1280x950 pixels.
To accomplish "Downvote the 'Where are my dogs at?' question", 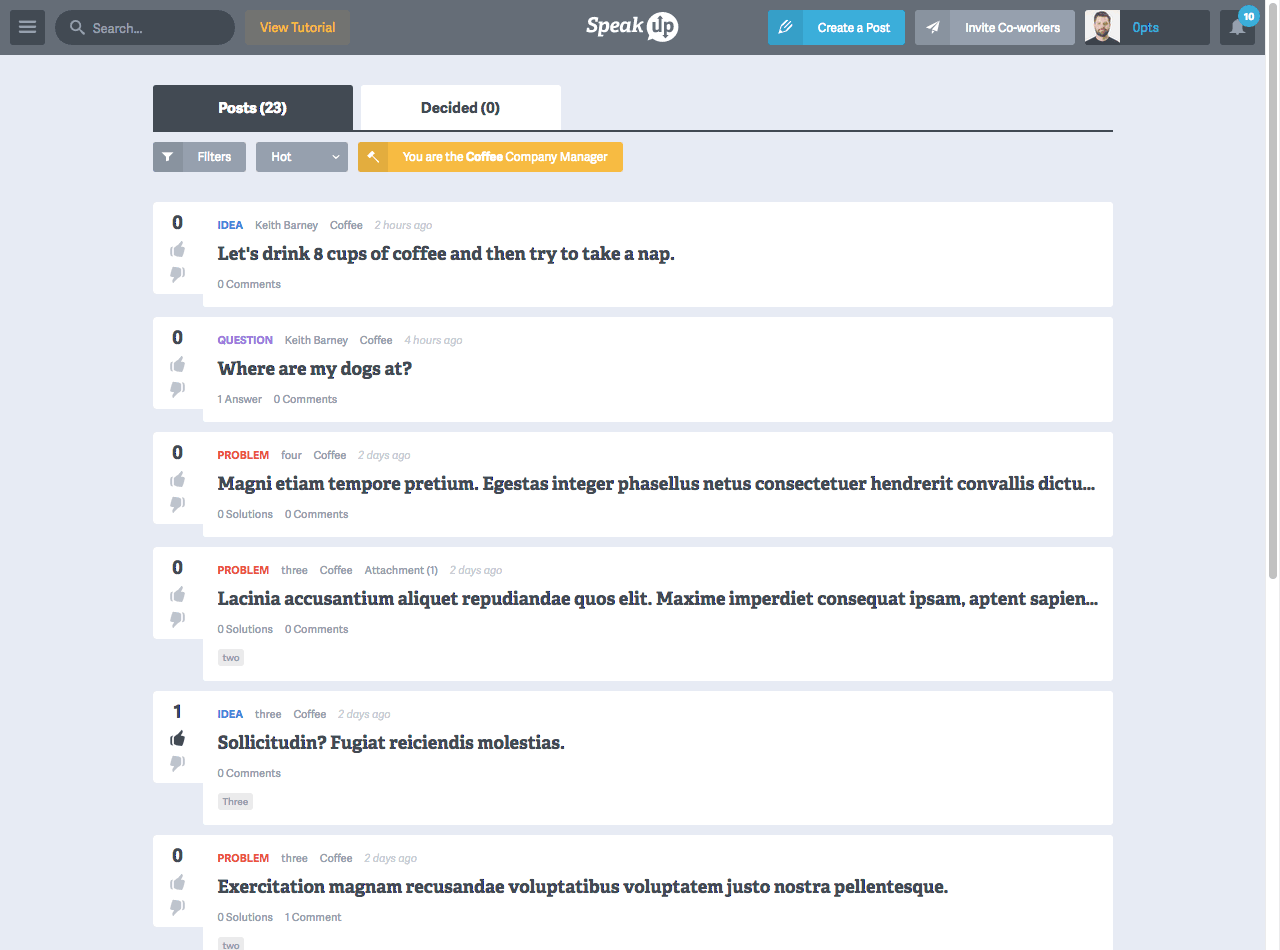I will 178,389.
